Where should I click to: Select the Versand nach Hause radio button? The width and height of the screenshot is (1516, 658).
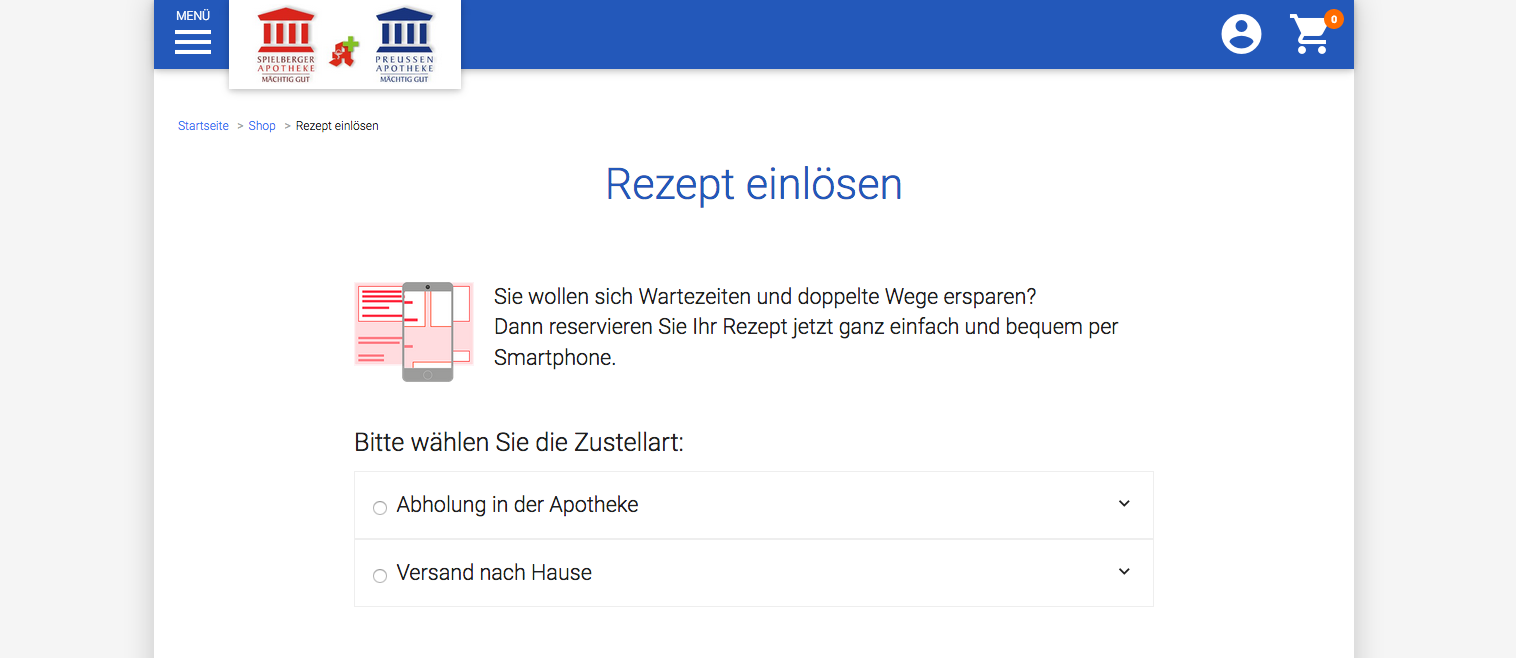pyautogui.click(x=380, y=576)
